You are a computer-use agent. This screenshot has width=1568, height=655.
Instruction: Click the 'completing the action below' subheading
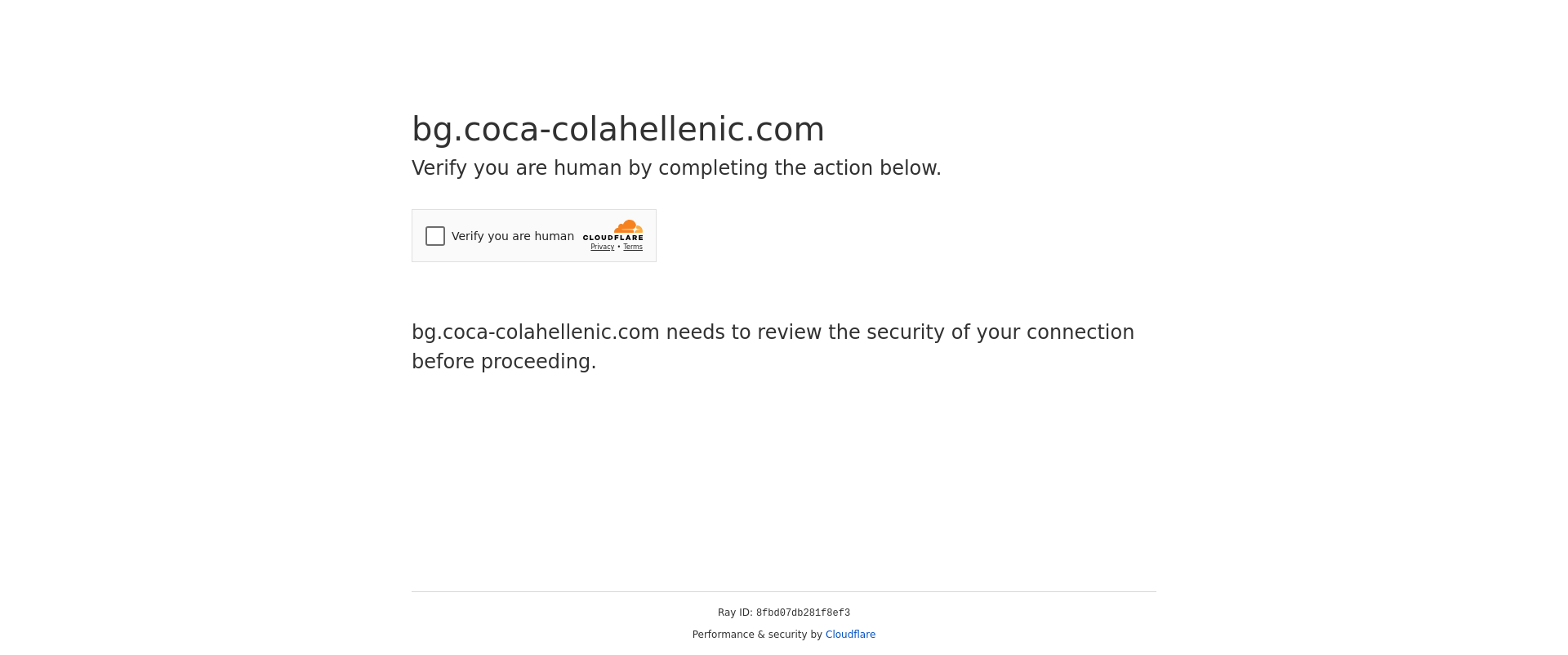800,168
